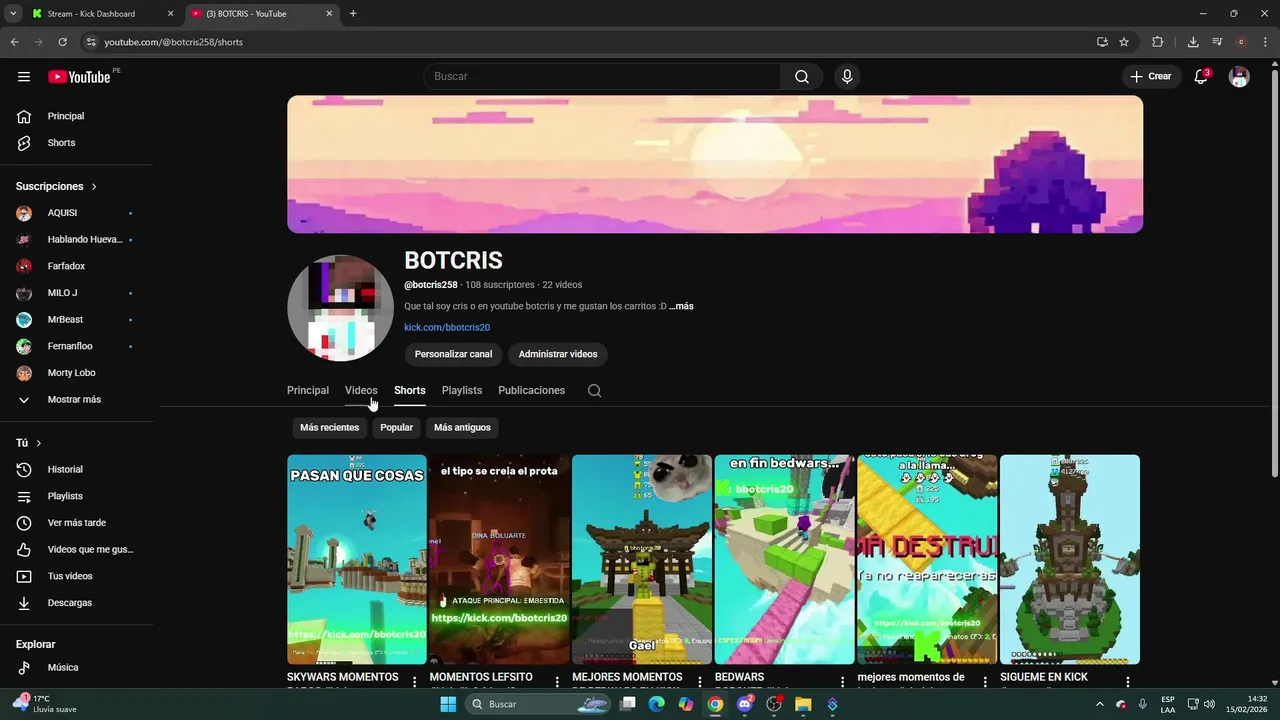Click the taskbar Buscar search box
Image resolution: width=1280 pixels, height=720 pixels.
(x=538, y=704)
